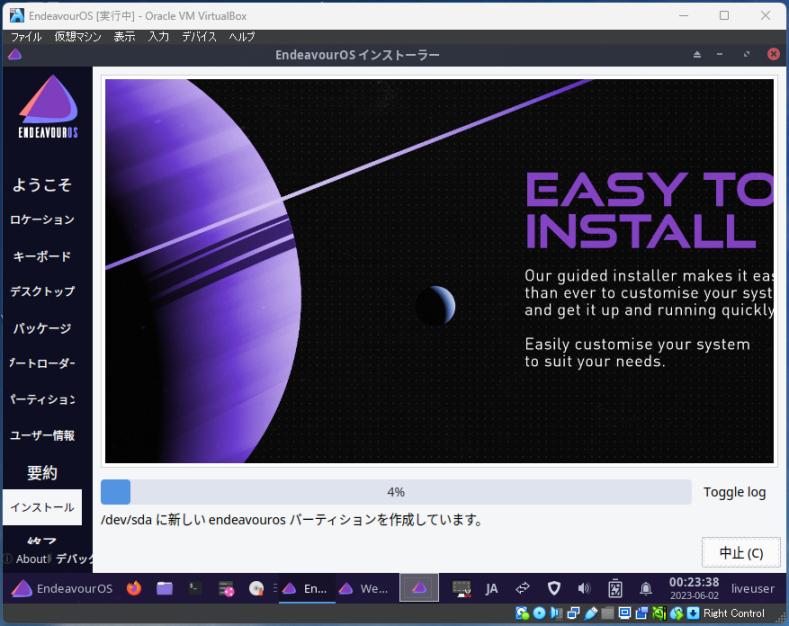Minimize the EndeavourOS installer window
The height and width of the screenshot is (626, 789).
point(720,54)
